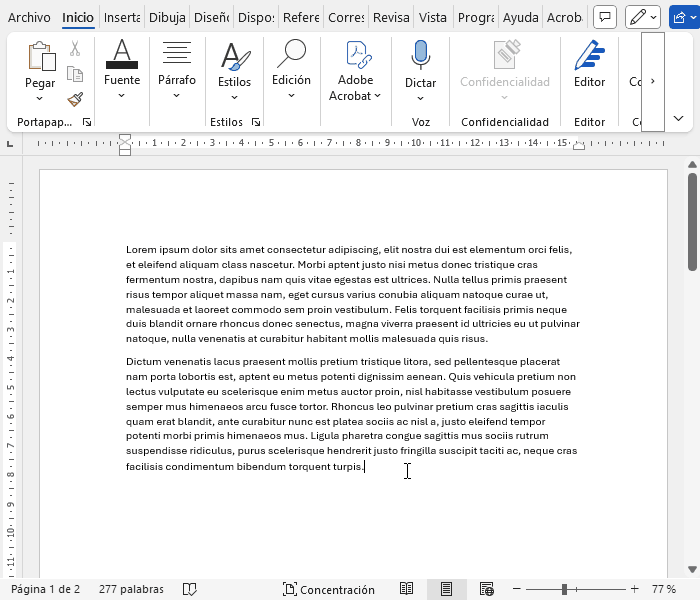Open the Archivo tab

[x=29, y=17]
